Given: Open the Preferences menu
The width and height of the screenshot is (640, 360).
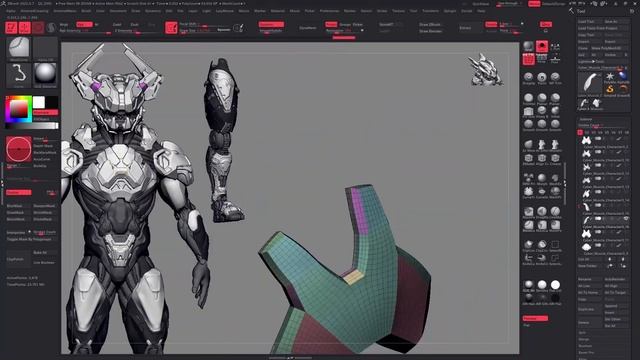Looking at the screenshot, I should click(x=329, y=11).
